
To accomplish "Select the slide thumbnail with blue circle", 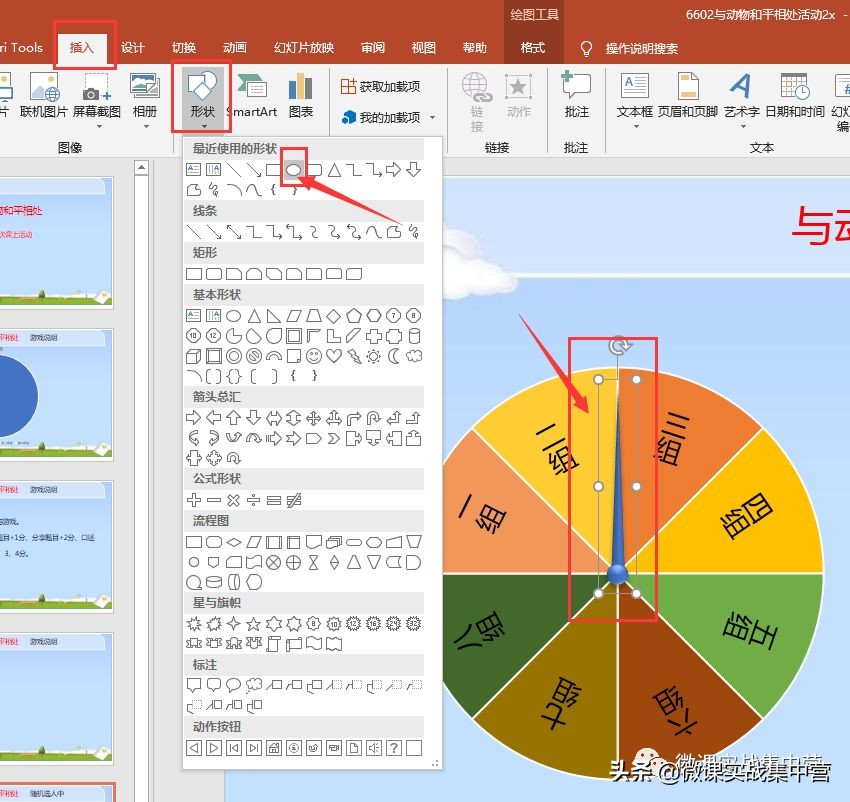I will (x=56, y=395).
